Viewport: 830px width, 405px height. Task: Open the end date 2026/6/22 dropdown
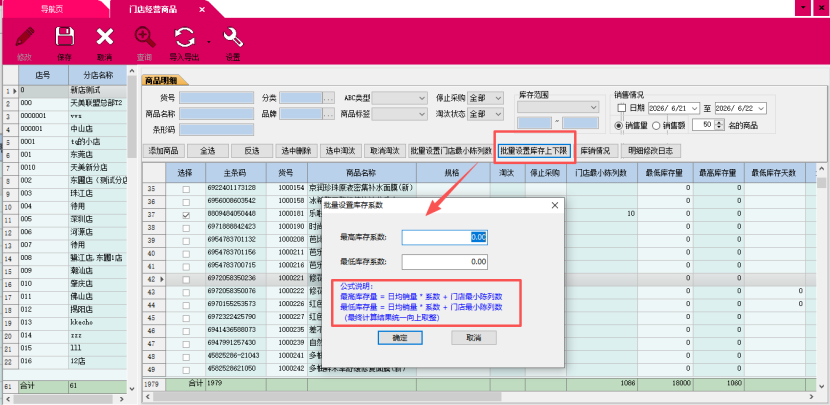[x=761, y=108]
